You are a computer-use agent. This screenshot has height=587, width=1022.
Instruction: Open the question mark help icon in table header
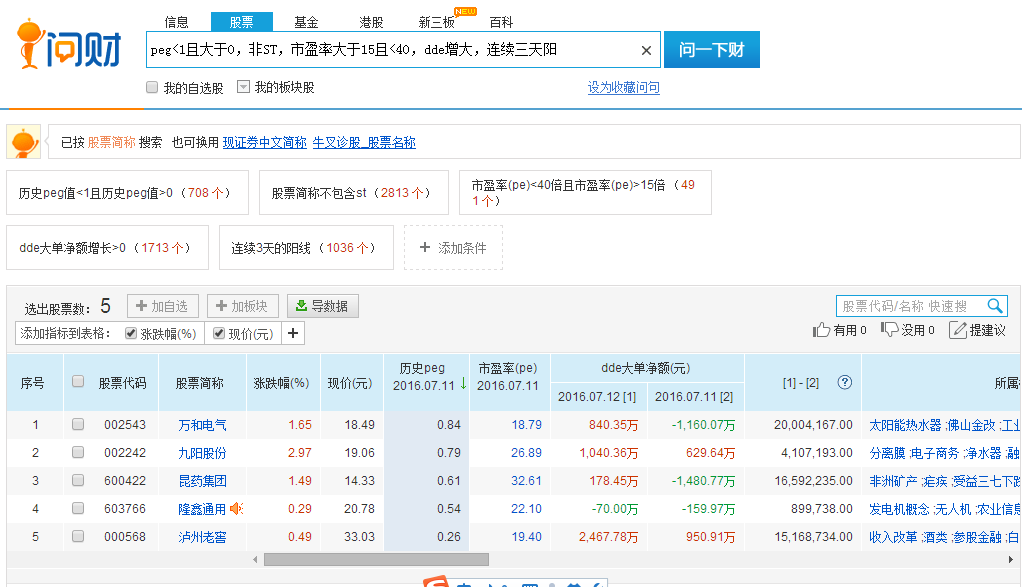[x=845, y=381]
